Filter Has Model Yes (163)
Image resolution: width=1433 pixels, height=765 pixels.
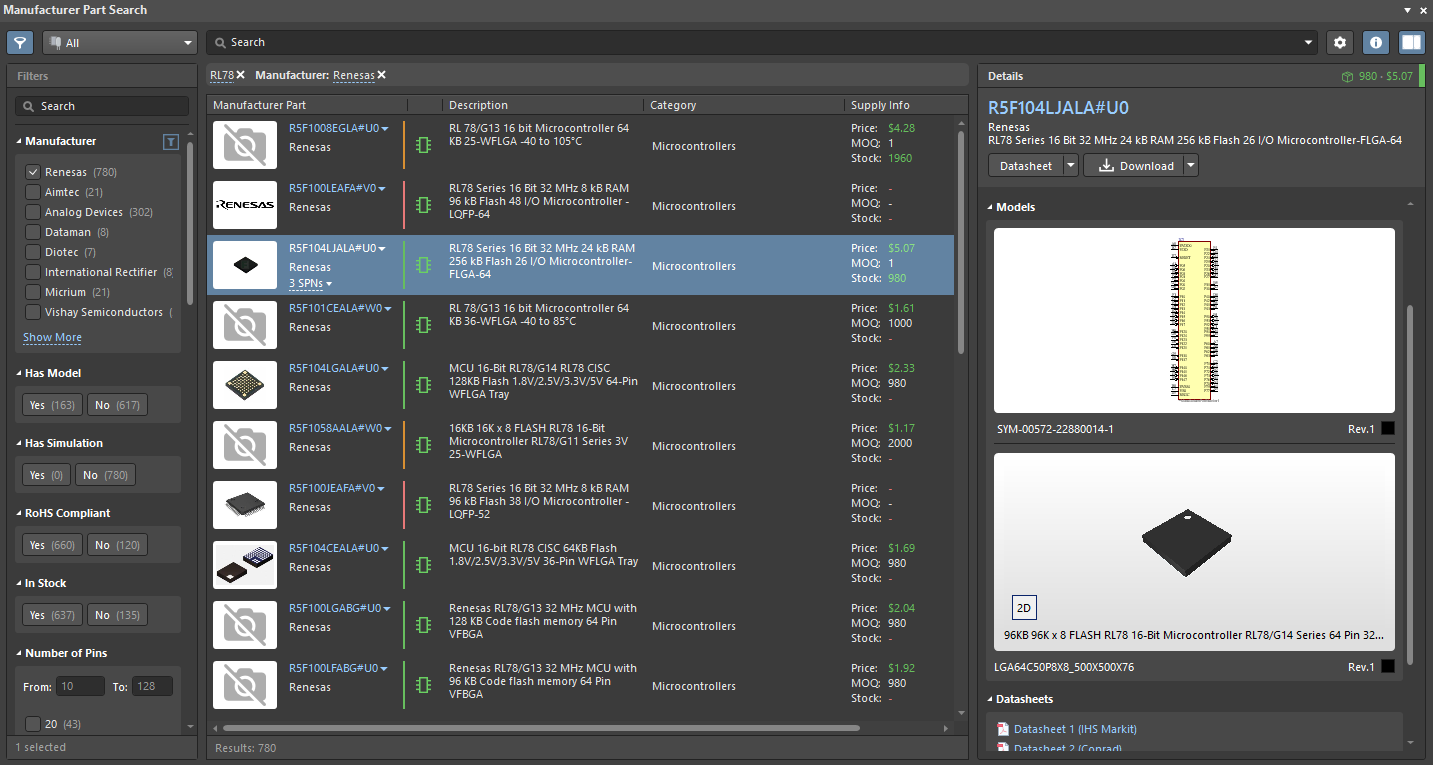[52, 405]
